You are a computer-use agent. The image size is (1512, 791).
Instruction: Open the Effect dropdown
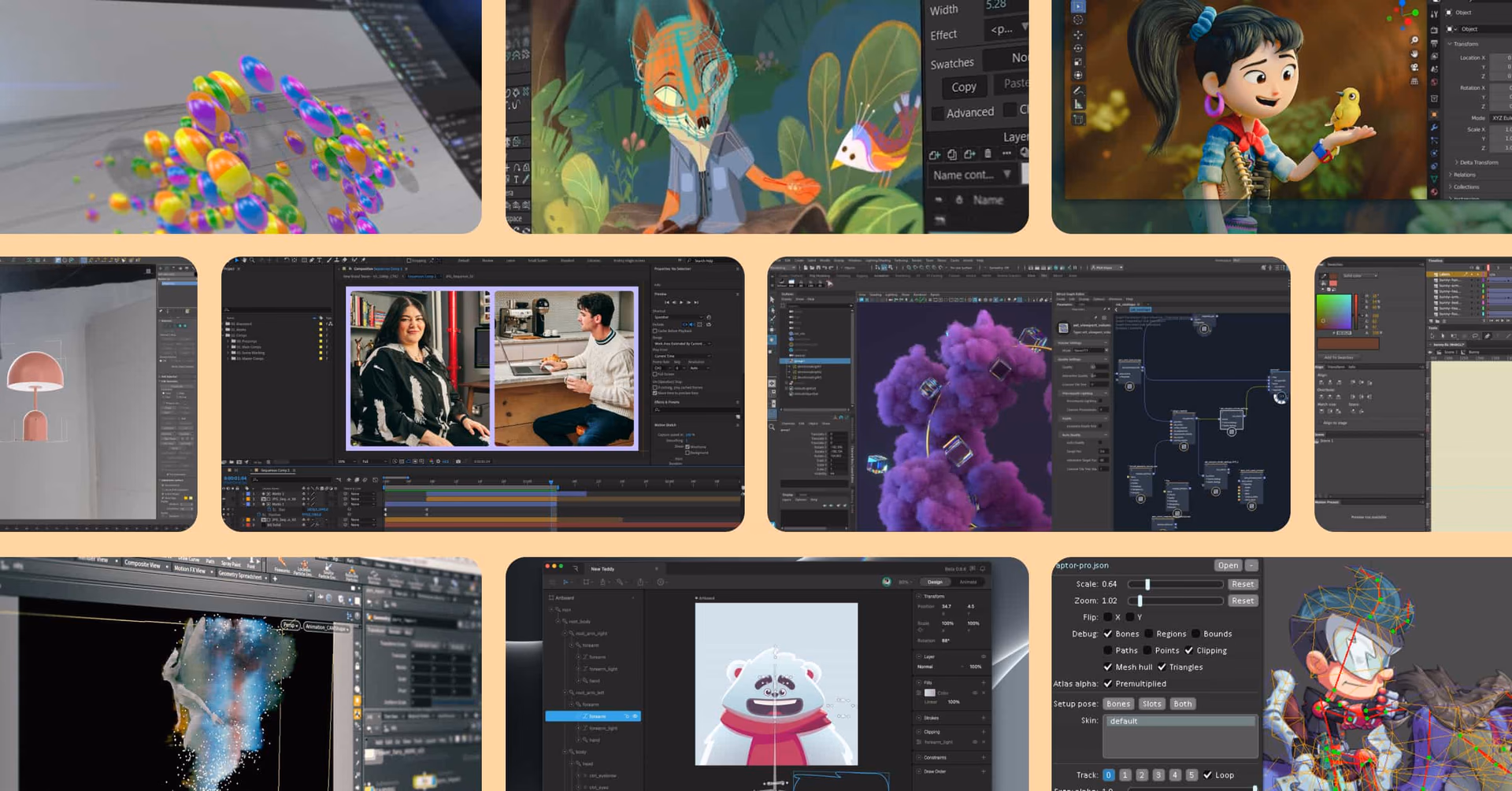coord(1006,29)
